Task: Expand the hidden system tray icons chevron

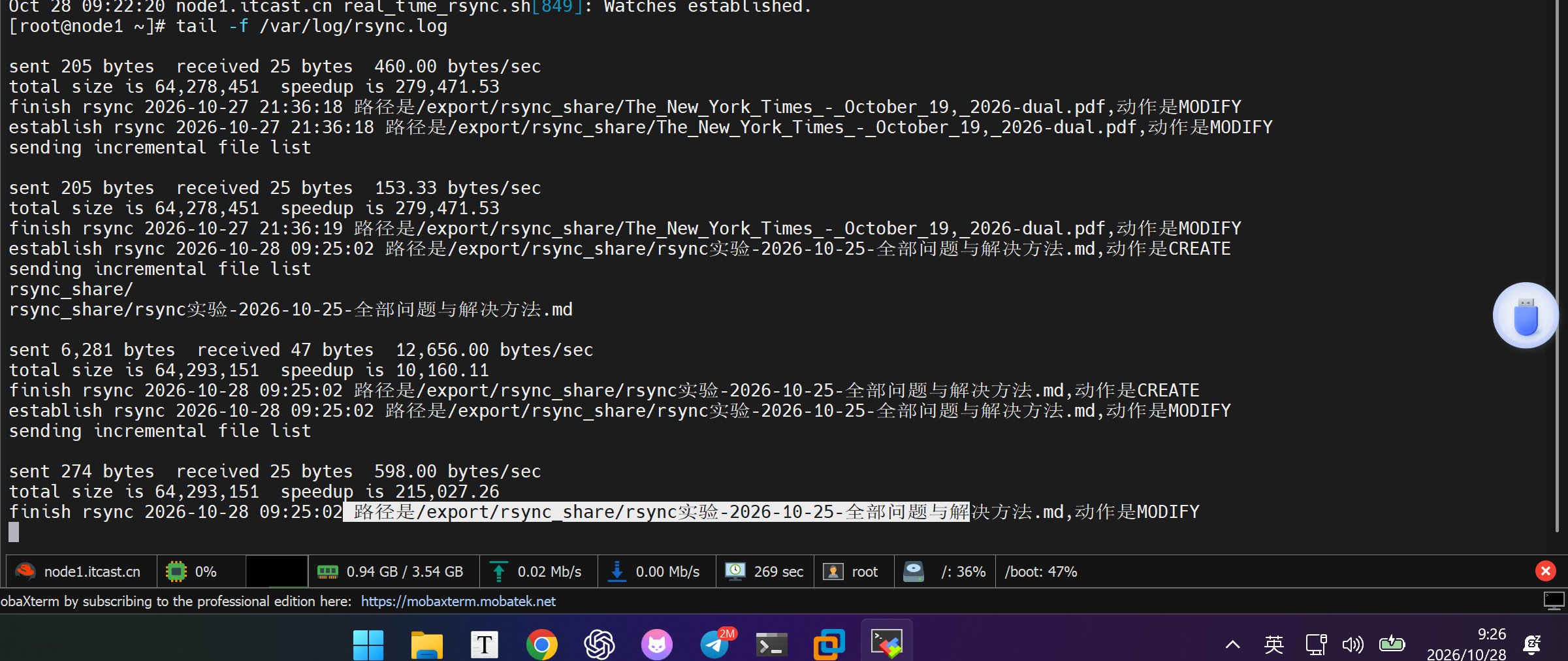Action: point(1232,645)
